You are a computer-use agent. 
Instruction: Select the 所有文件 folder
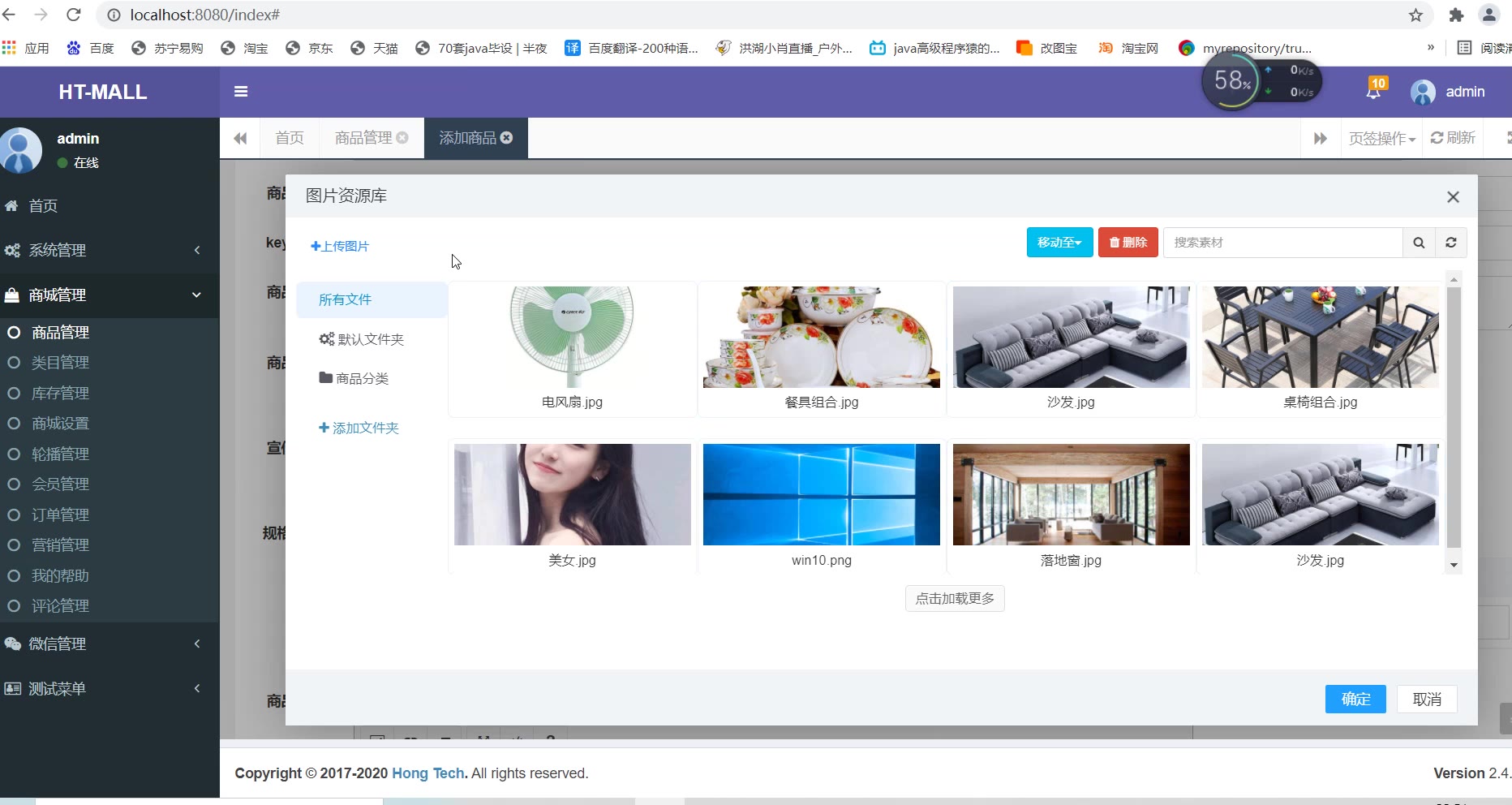[x=372, y=299]
